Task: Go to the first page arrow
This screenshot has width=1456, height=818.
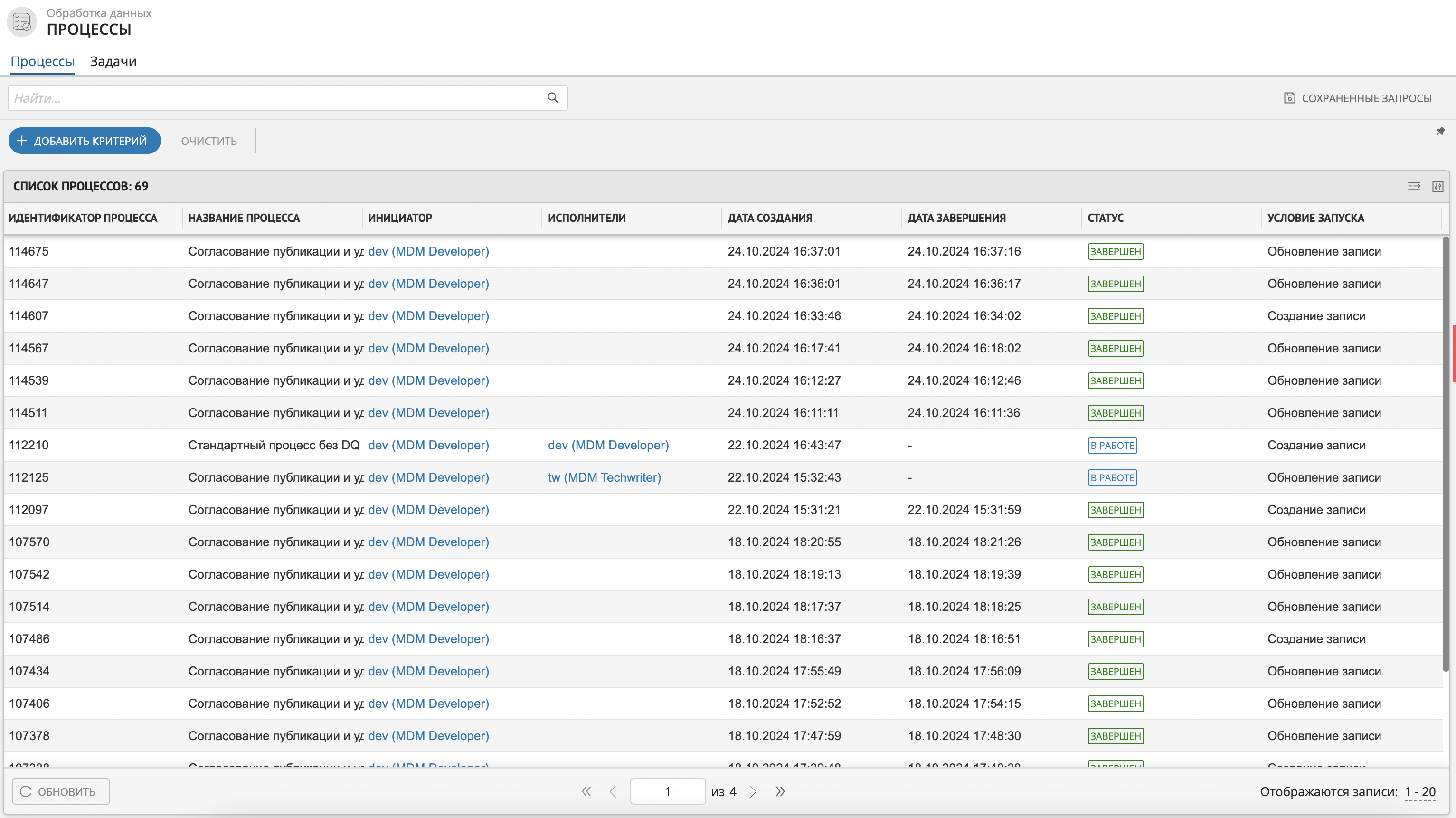Action: pos(586,791)
